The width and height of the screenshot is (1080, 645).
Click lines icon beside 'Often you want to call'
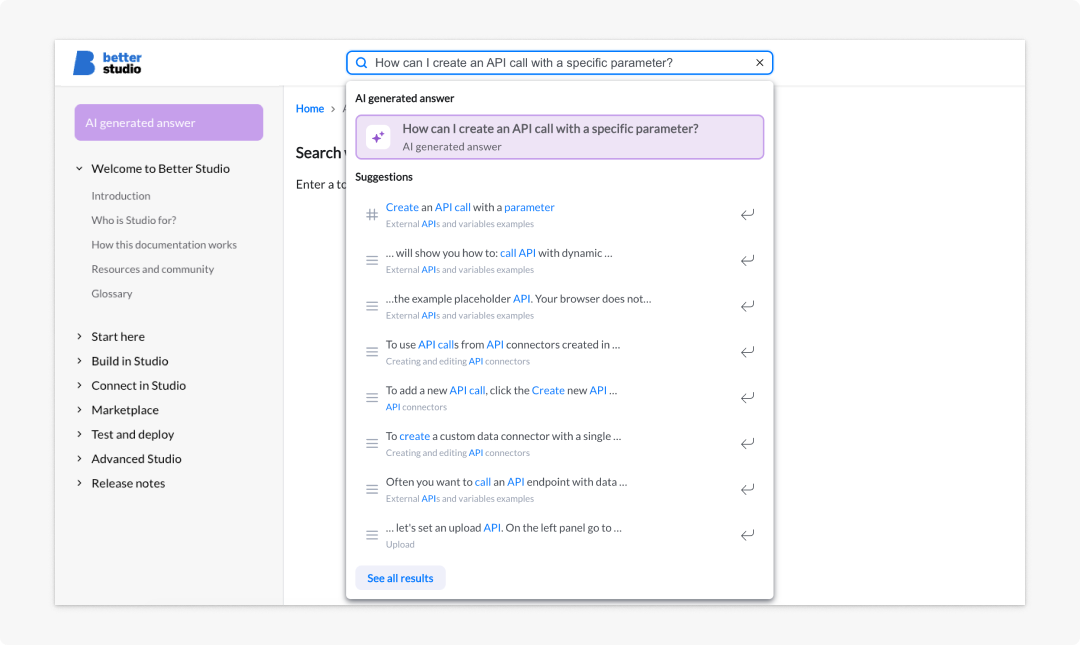coord(372,489)
